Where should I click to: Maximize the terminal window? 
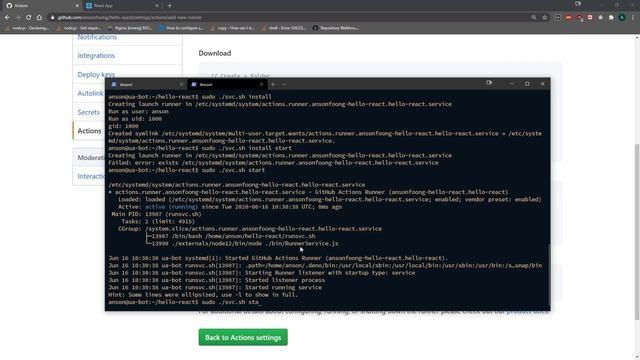pos(527,84)
